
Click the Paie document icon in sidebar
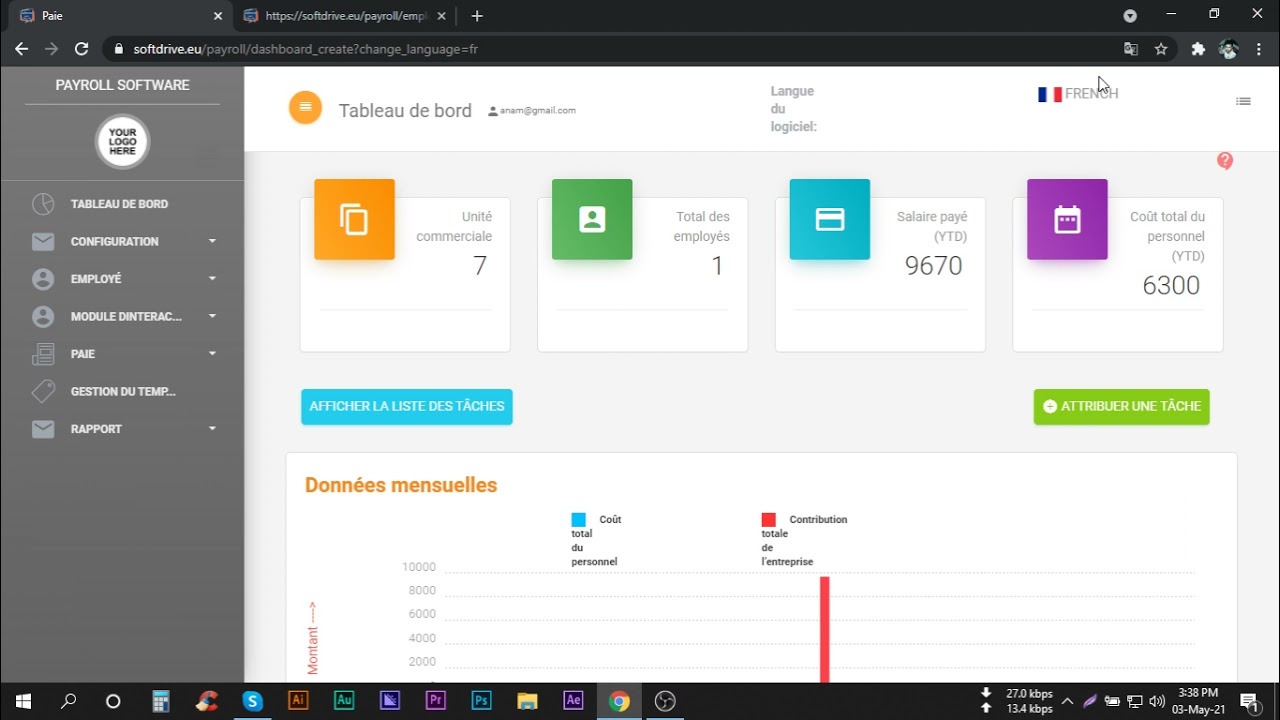(x=43, y=354)
